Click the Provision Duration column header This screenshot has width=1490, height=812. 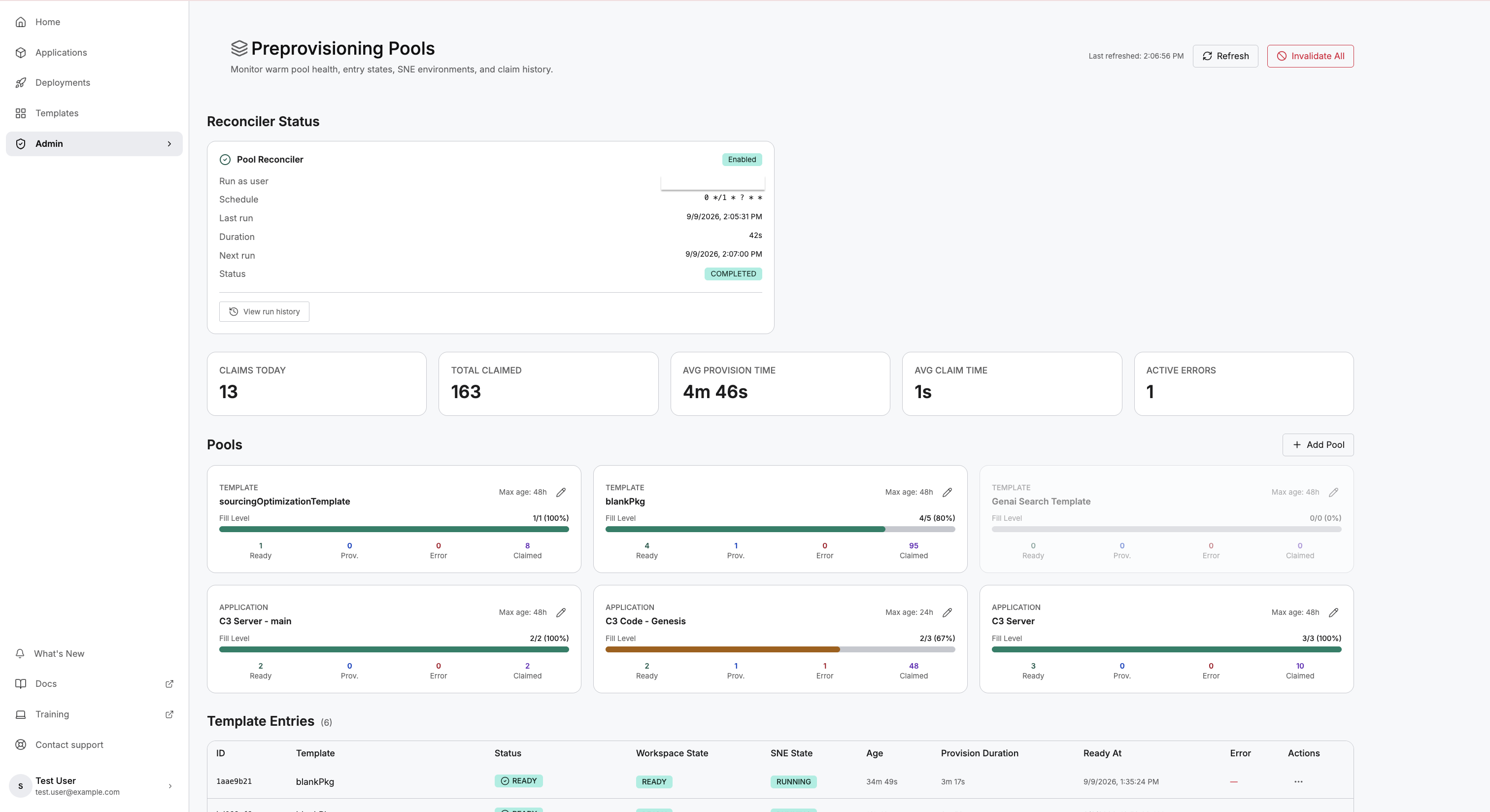pyautogui.click(x=979, y=753)
